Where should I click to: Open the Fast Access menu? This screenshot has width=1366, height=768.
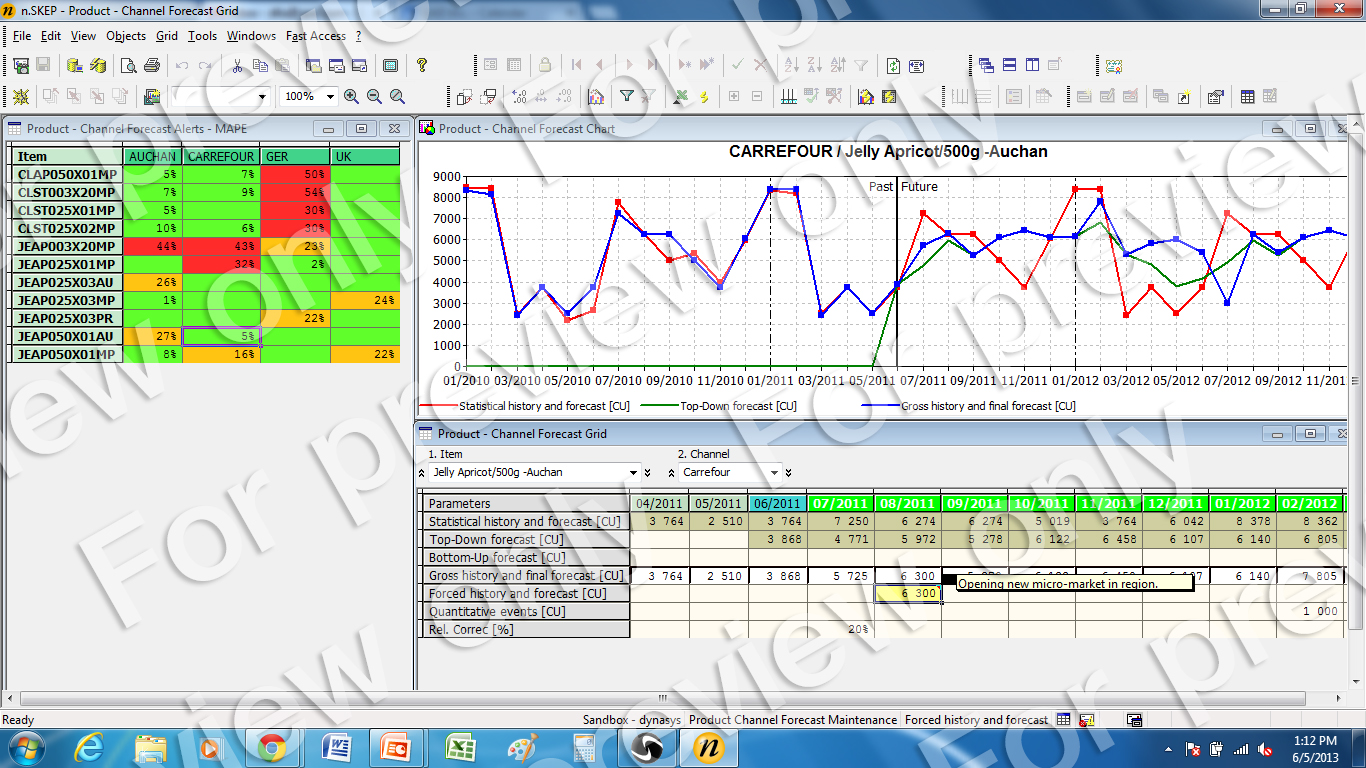click(315, 36)
